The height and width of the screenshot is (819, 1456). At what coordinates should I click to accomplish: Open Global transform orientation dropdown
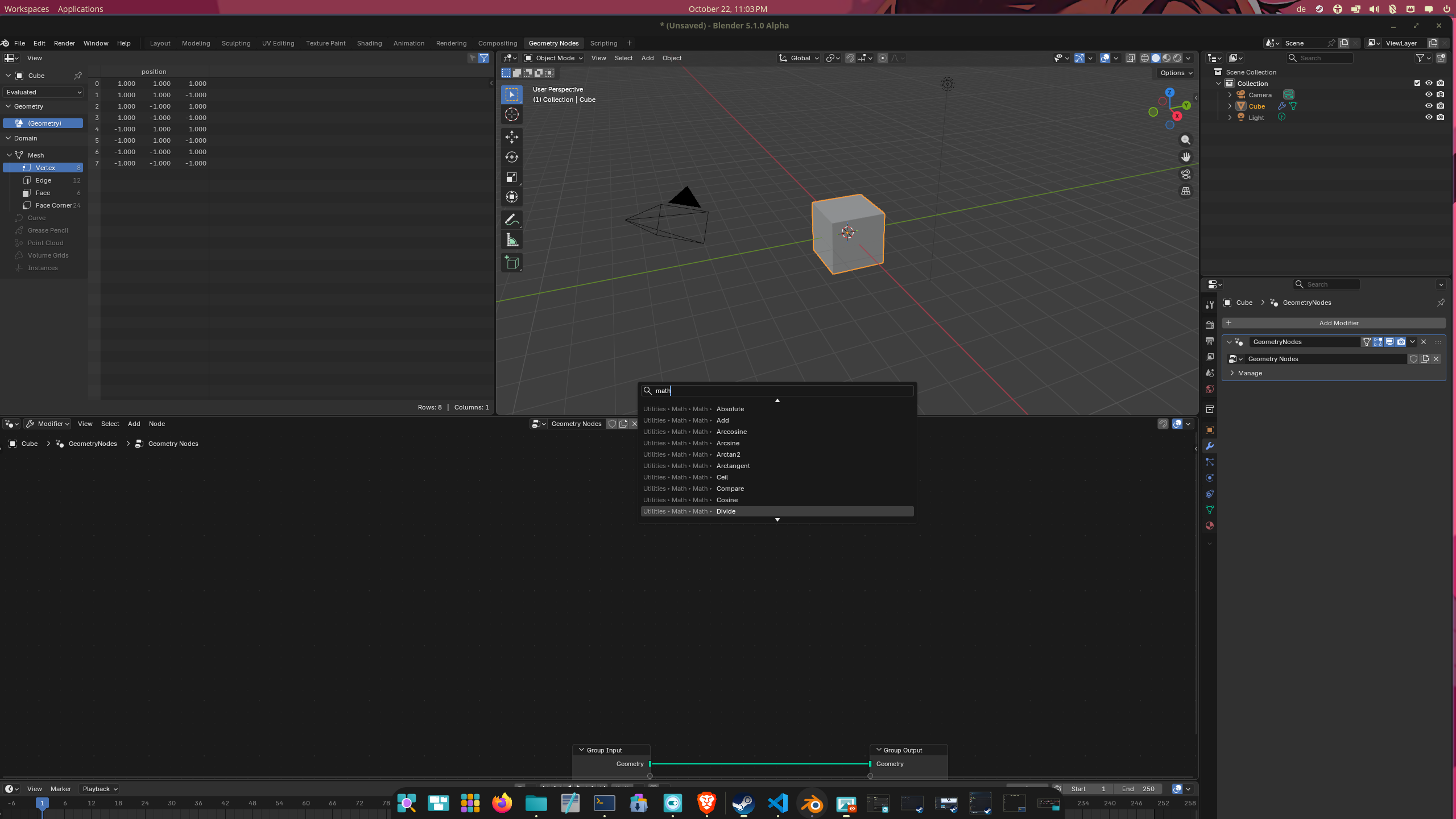pyautogui.click(x=799, y=58)
